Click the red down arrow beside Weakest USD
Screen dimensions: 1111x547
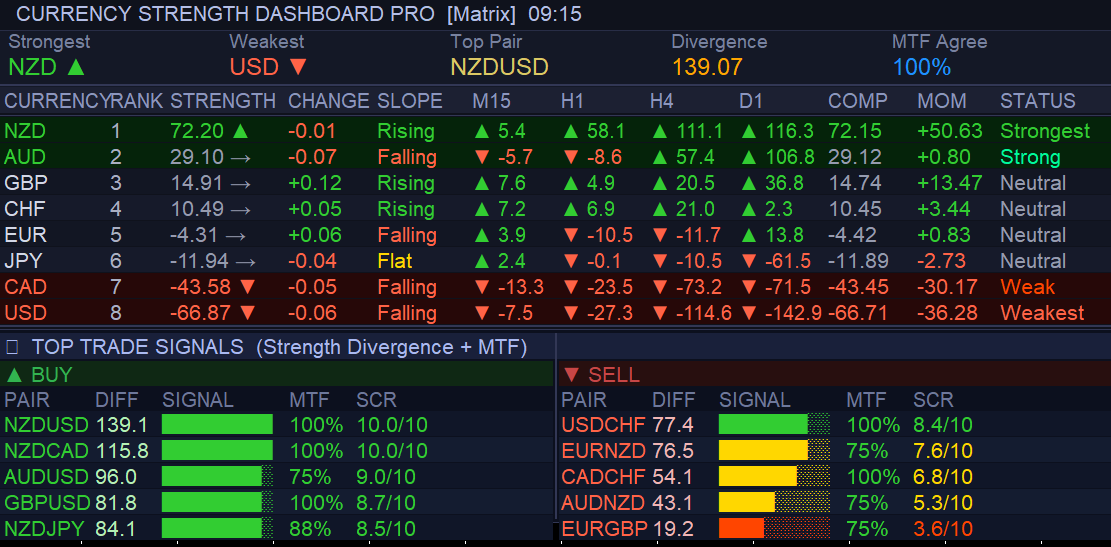(x=297, y=68)
